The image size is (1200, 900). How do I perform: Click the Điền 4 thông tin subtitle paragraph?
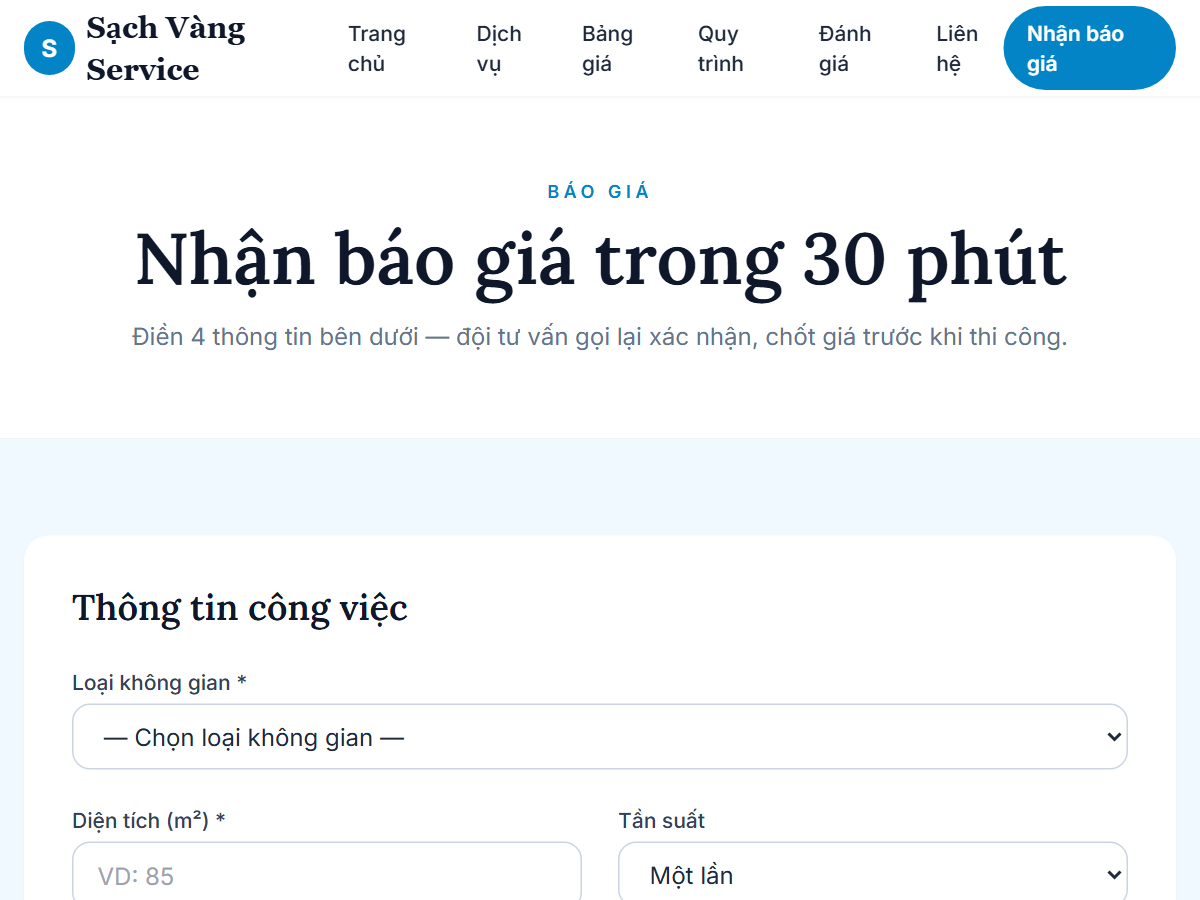600,337
